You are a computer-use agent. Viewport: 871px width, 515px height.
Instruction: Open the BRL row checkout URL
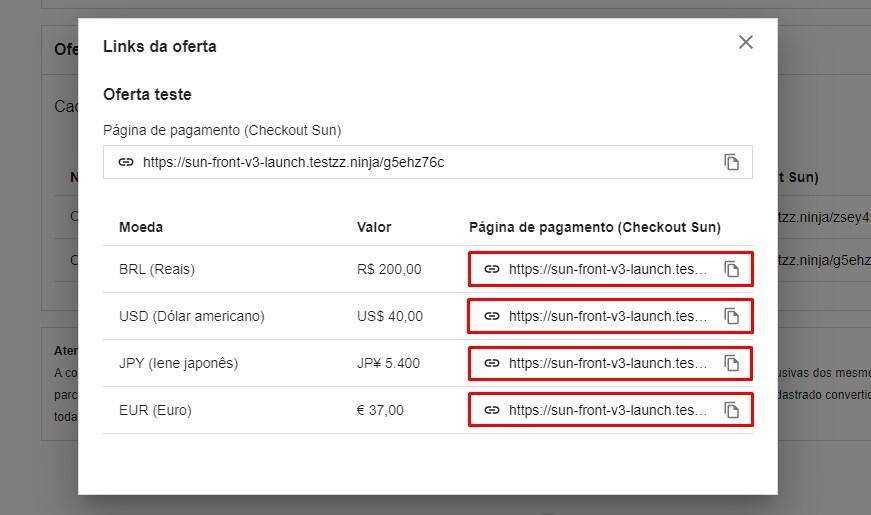tap(607, 269)
